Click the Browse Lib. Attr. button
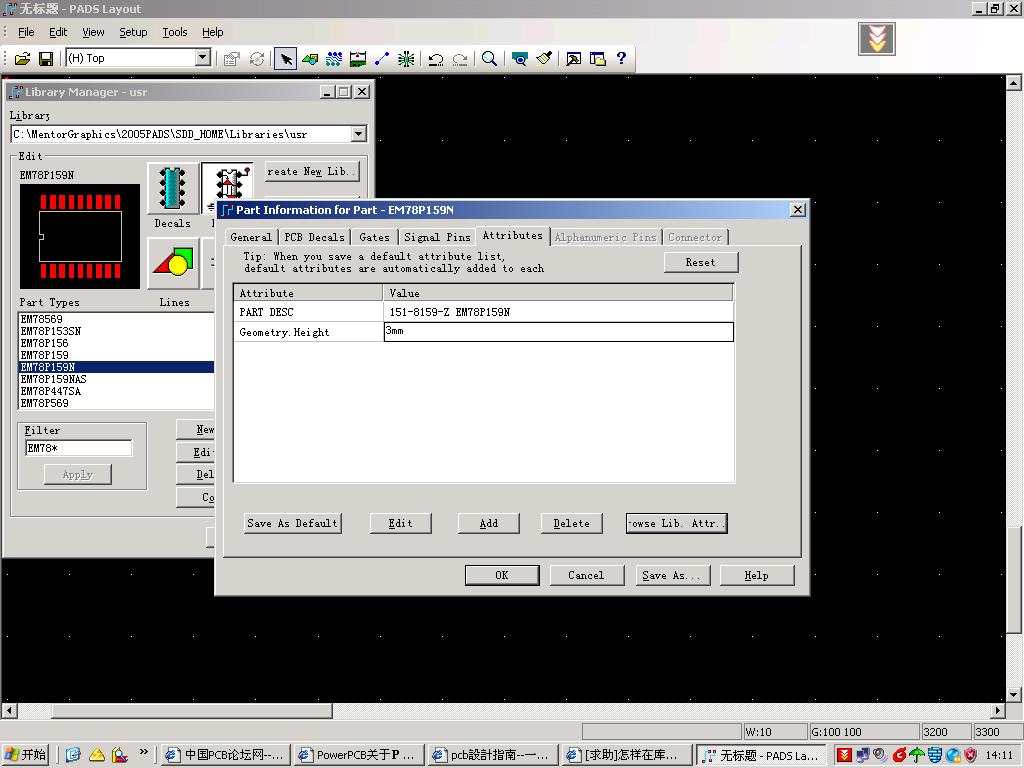The height and width of the screenshot is (768, 1024). [677, 524]
